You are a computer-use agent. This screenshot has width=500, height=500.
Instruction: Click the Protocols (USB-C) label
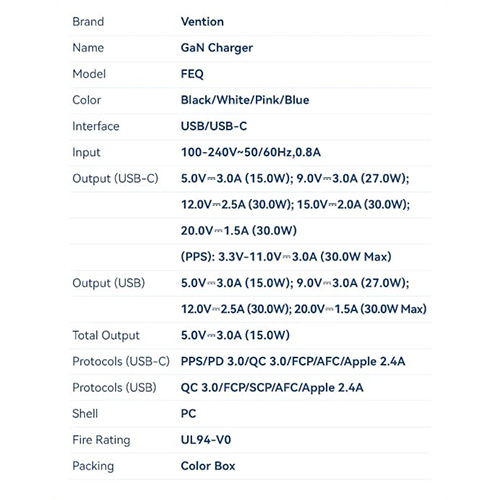[x=121, y=361]
